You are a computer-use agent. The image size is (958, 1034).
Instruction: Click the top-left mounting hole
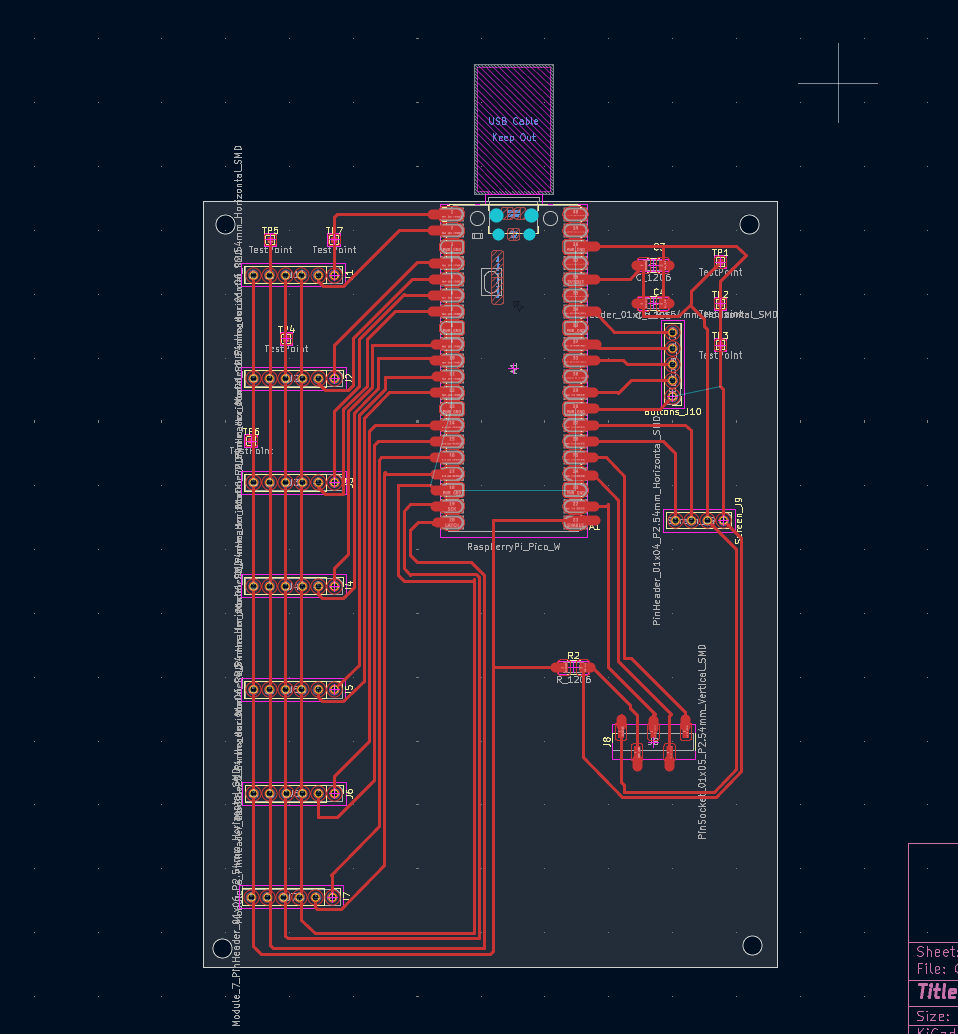point(225,225)
